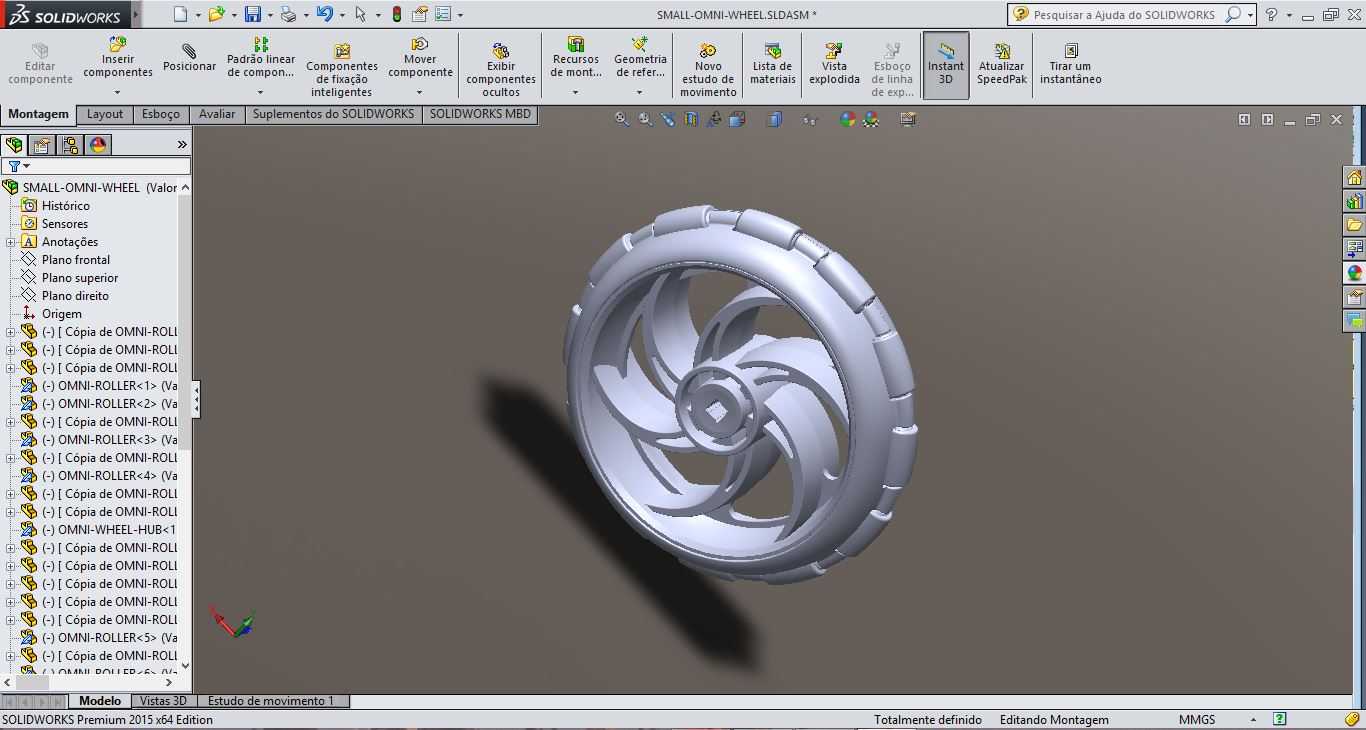
Task: Expand the Anotações tree node
Action: point(10,242)
